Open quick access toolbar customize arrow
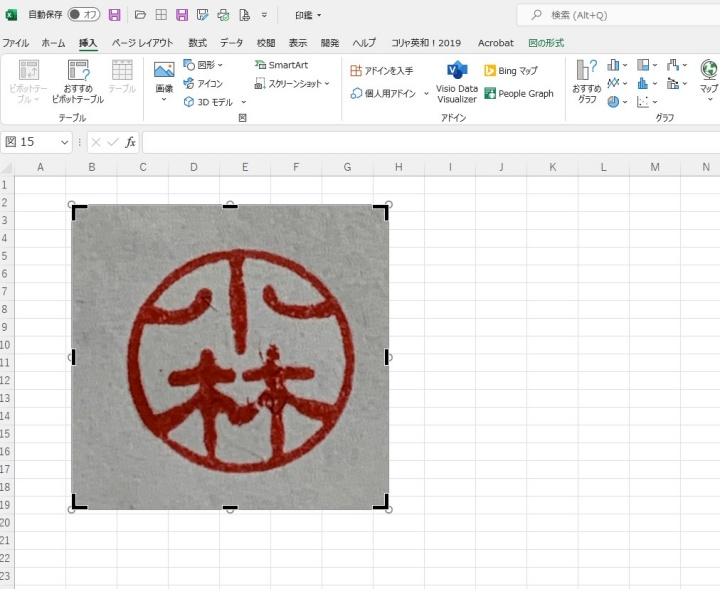This screenshot has height=589, width=720. tap(264, 15)
